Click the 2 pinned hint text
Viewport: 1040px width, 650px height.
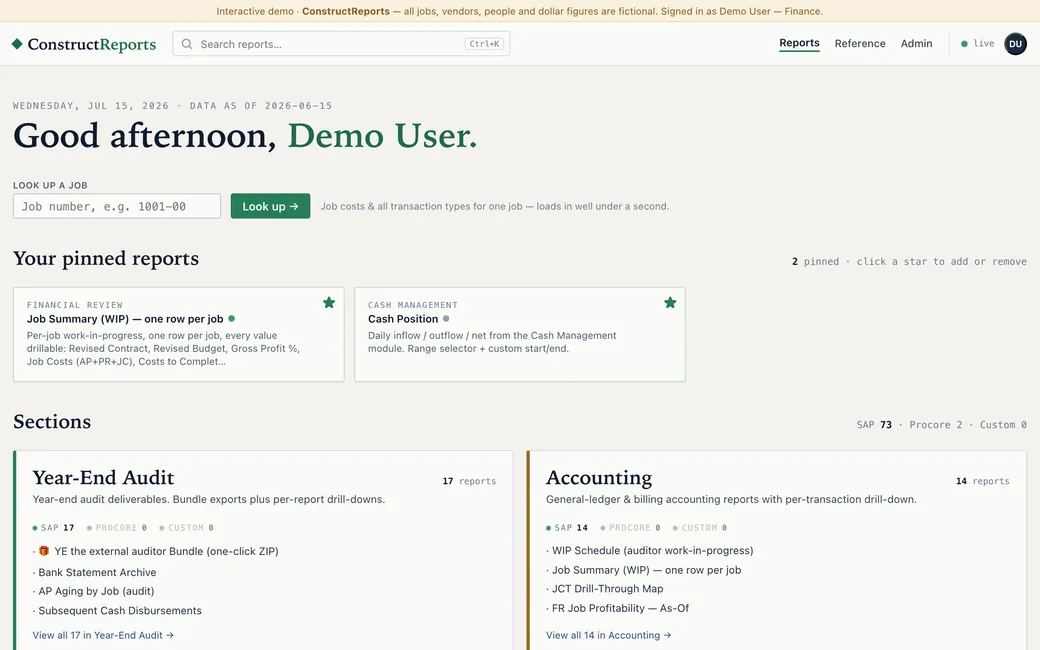tap(909, 261)
